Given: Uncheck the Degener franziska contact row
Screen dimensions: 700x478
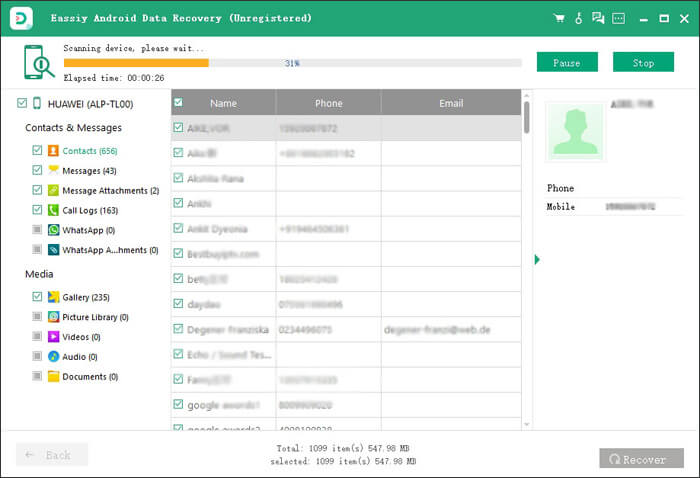Looking at the screenshot, I should (x=178, y=329).
